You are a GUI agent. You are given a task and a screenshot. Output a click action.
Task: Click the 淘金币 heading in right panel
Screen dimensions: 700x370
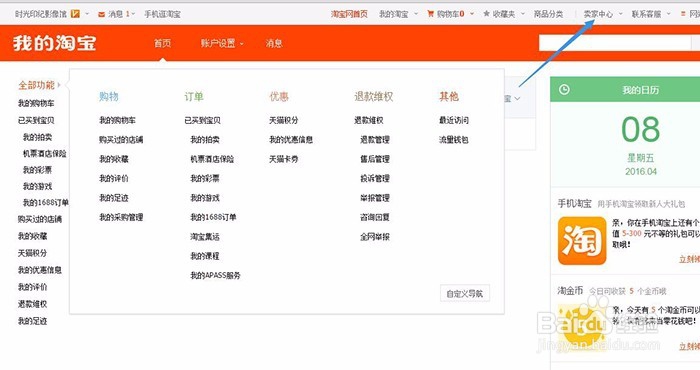click(570, 291)
